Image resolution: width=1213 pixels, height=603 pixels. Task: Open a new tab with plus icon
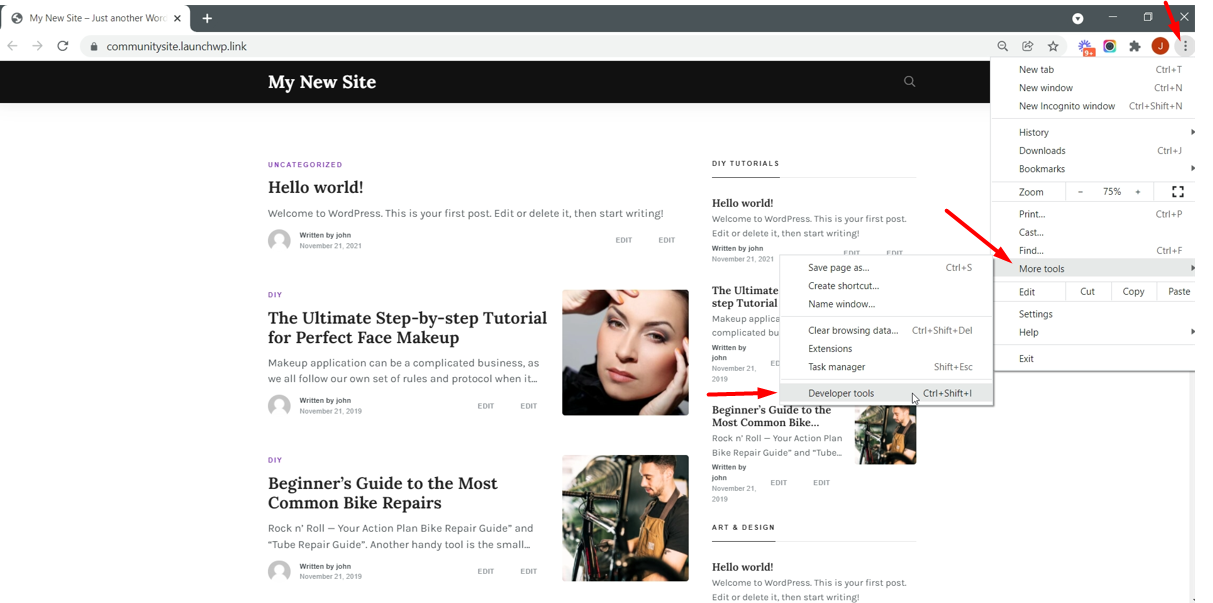point(207,18)
